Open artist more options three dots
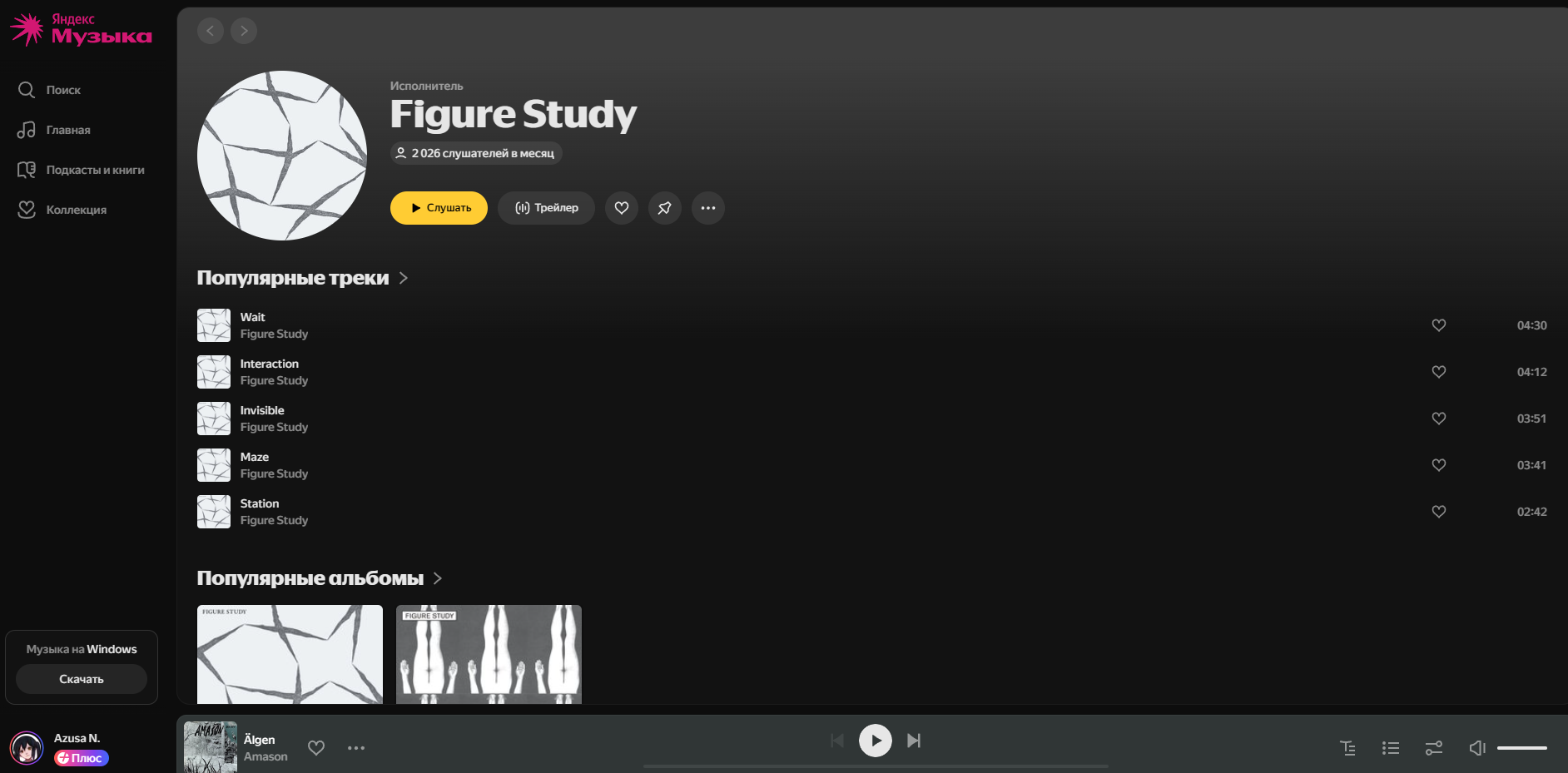 (x=708, y=208)
